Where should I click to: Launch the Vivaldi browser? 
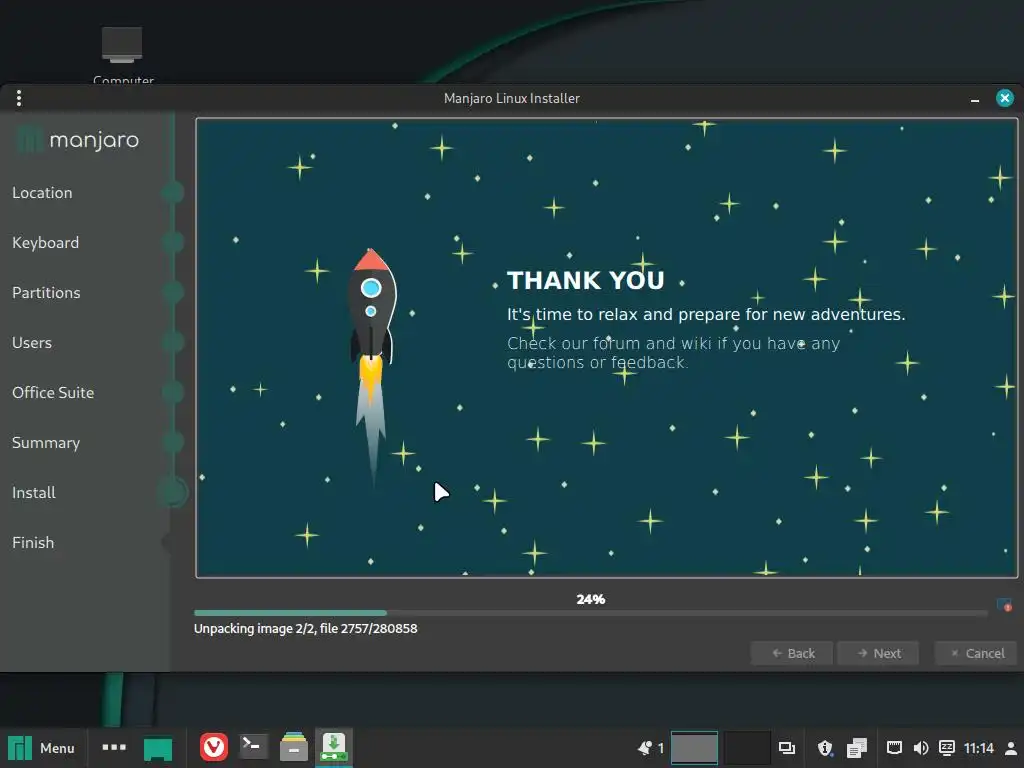[x=214, y=747]
